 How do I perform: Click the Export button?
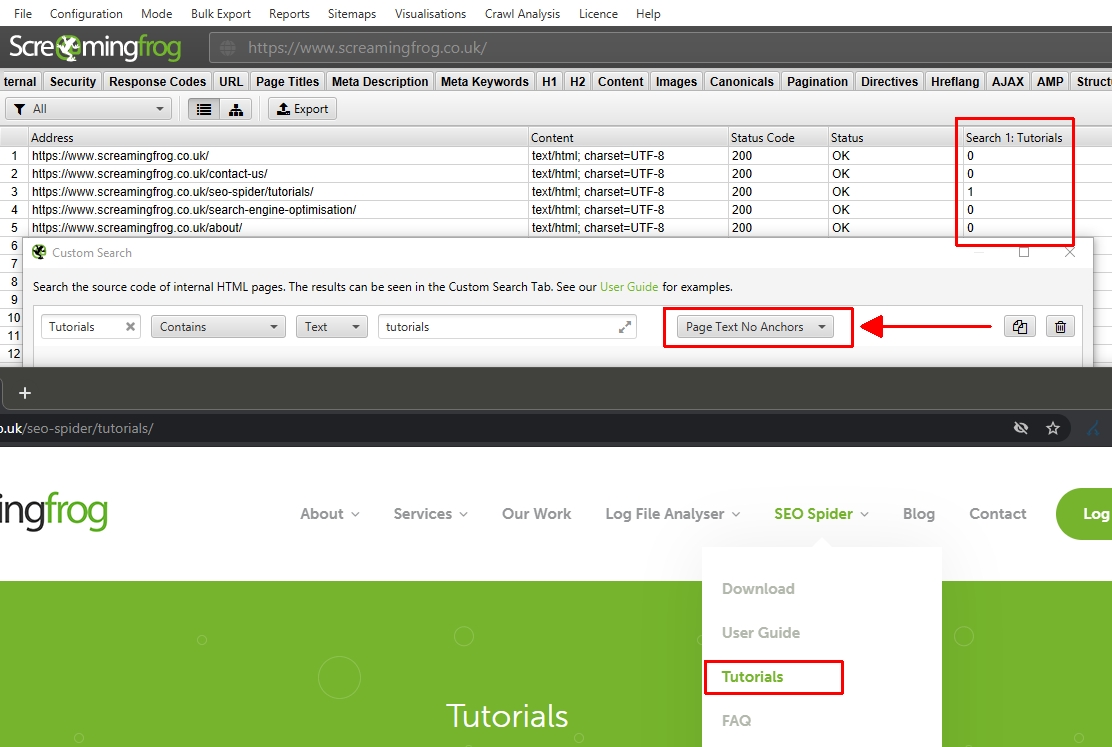pos(302,109)
